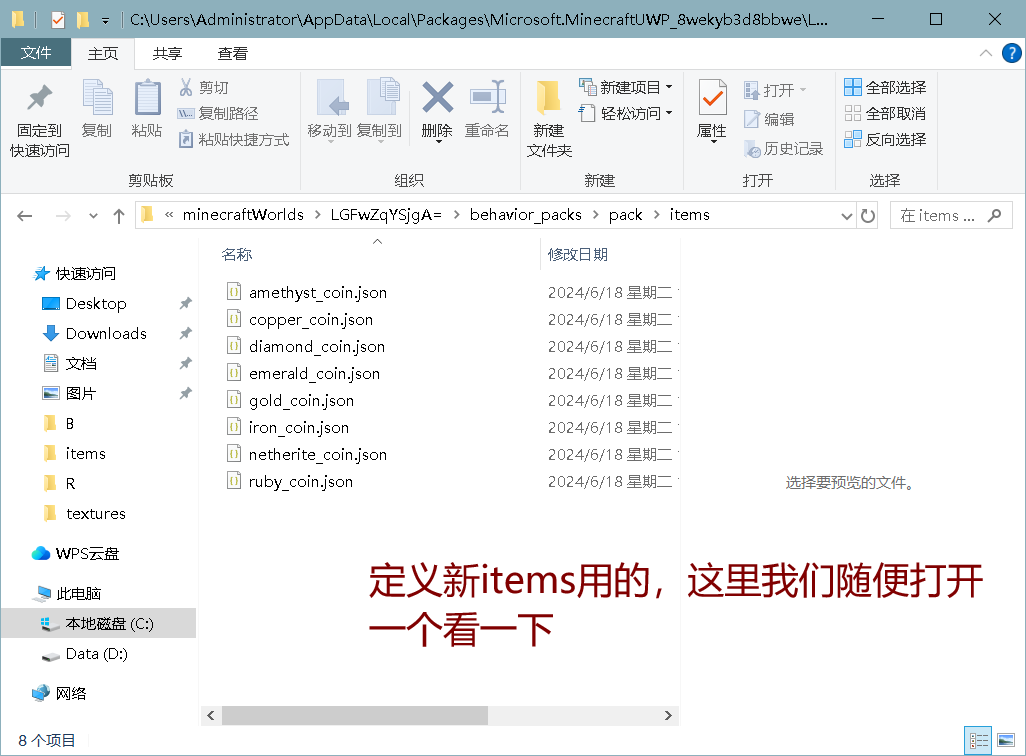Select textures folder in navigation pane

(x=96, y=514)
